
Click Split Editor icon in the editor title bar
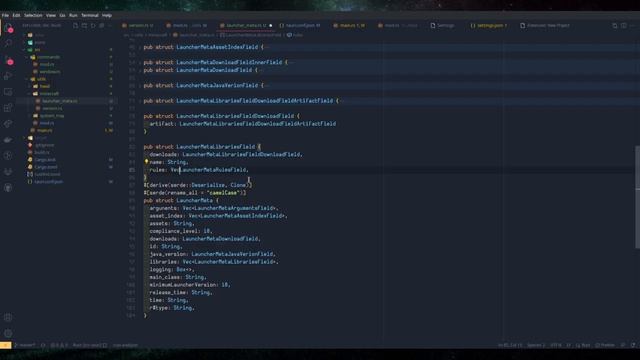[624, 25]
